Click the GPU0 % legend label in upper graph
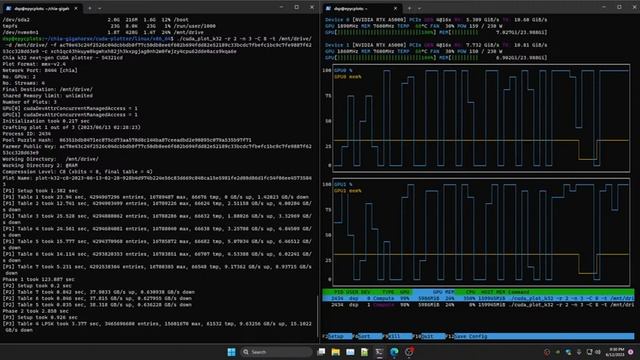Screen dimensions: 640x360 tap(342, 70)
